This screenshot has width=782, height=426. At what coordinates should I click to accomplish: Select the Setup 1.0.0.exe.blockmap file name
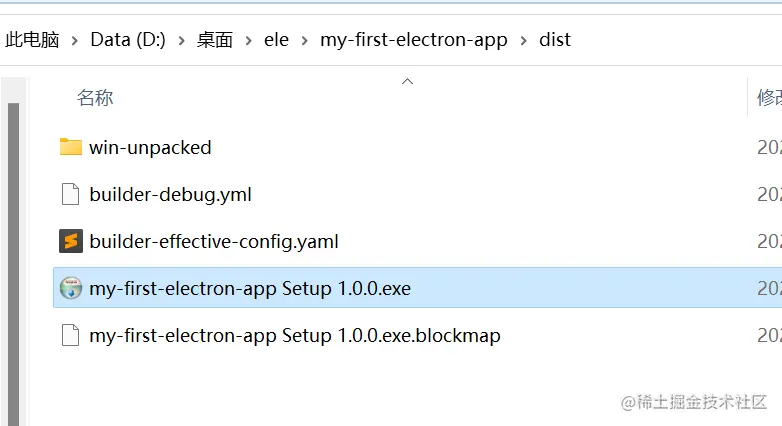(294, 335)
